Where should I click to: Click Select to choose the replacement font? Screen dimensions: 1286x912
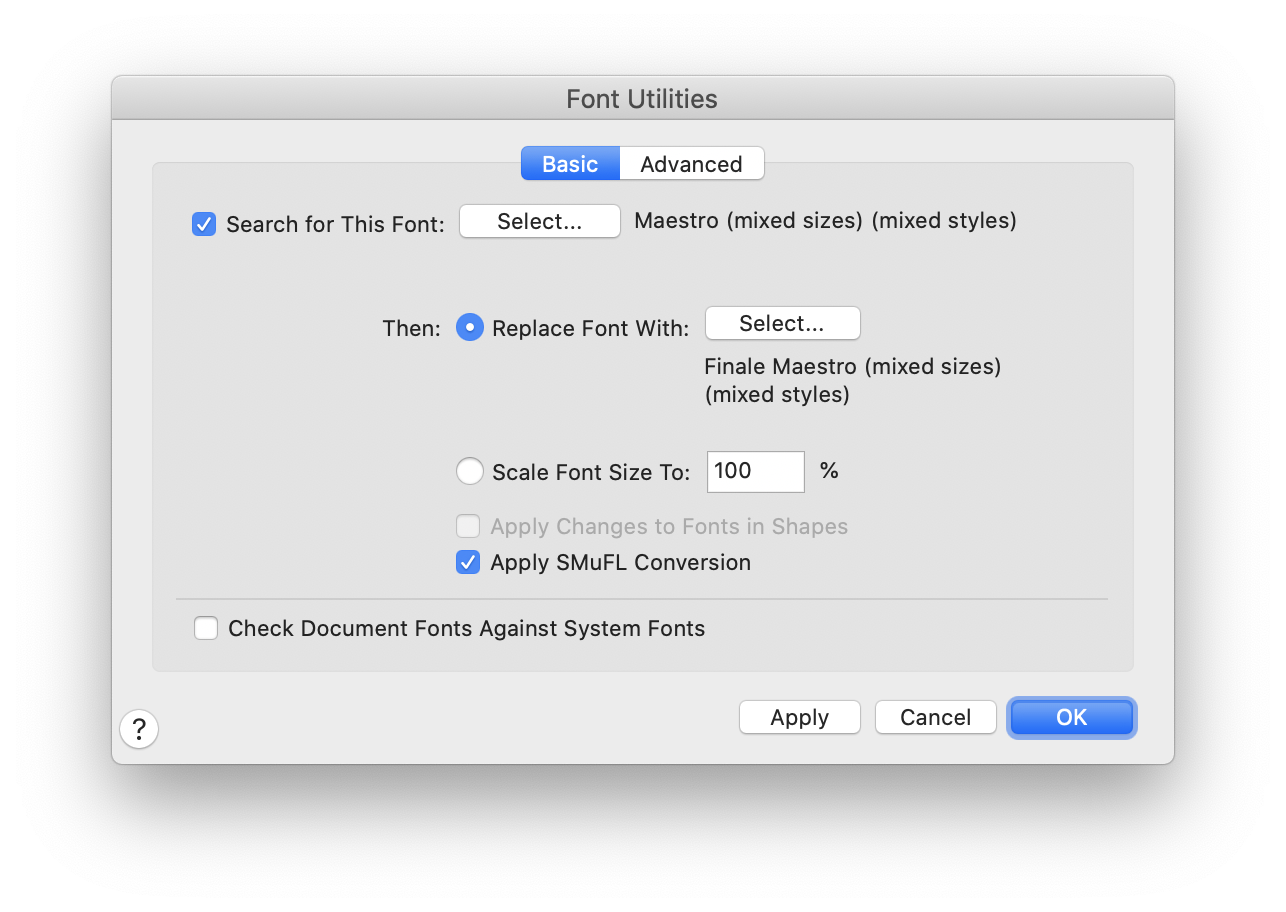click(782, 323)
